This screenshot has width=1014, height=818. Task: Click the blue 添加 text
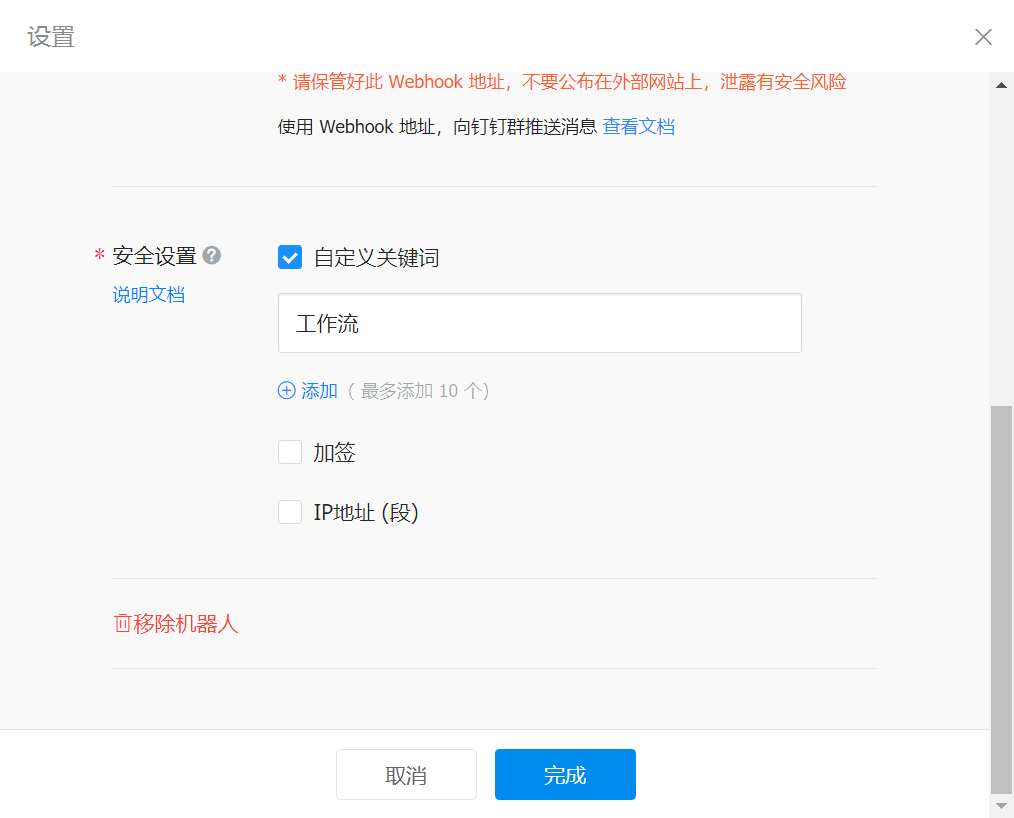pyautogui.click(x=320, y=391)
